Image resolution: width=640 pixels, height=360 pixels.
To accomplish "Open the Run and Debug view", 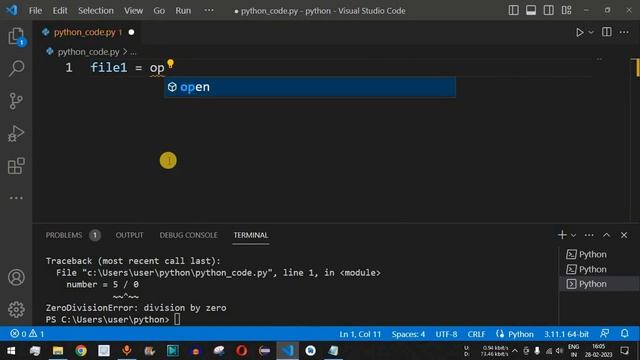I will click(16, 133).
